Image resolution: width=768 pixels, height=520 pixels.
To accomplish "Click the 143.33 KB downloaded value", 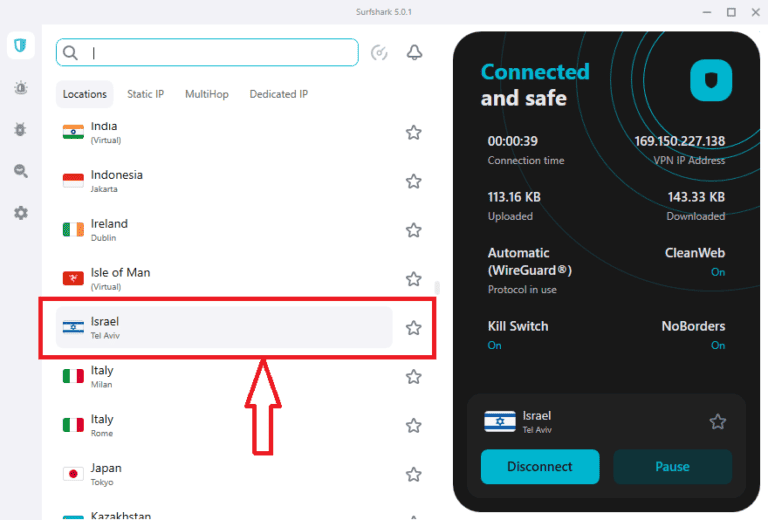I will (696, 197).
